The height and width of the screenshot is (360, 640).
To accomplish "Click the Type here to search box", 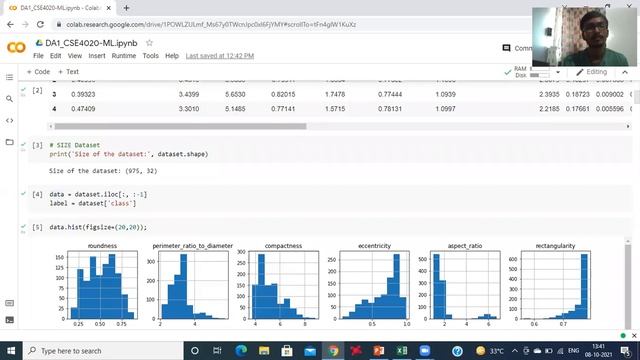I will [x=103, y=351].
